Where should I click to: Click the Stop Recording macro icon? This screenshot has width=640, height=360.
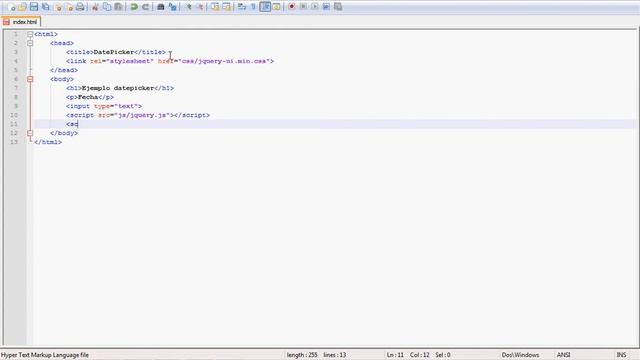click(303, 7)
